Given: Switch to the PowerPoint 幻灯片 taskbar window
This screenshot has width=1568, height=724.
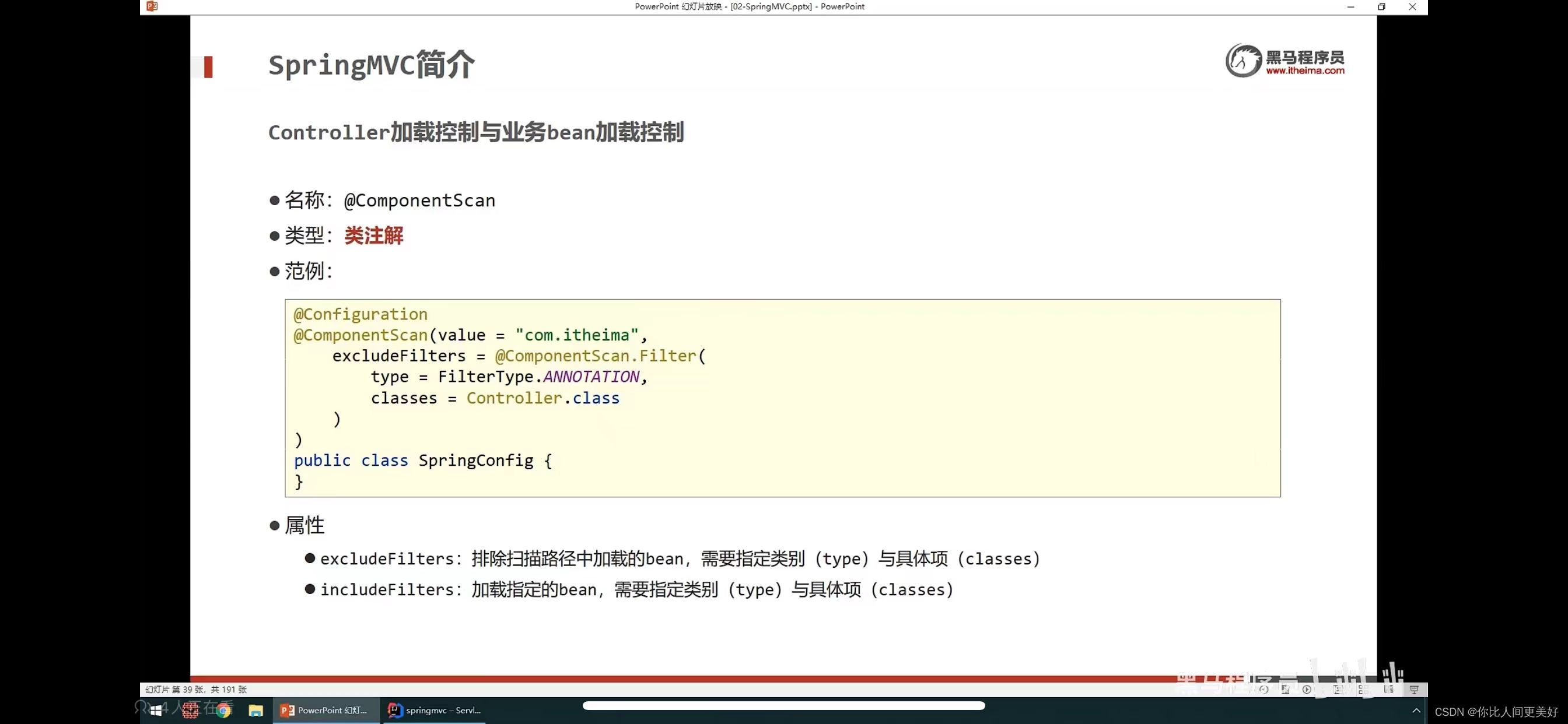Looking at the screenshot, I should coord(324,710).
